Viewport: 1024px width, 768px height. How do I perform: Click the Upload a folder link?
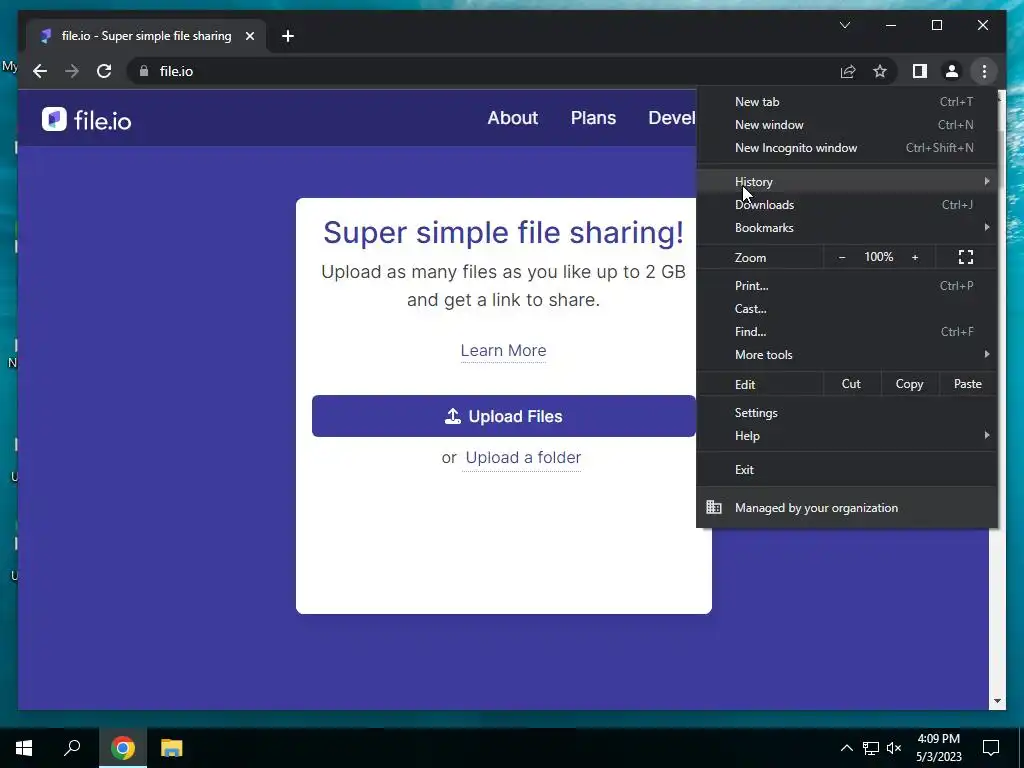pos(523,458)
